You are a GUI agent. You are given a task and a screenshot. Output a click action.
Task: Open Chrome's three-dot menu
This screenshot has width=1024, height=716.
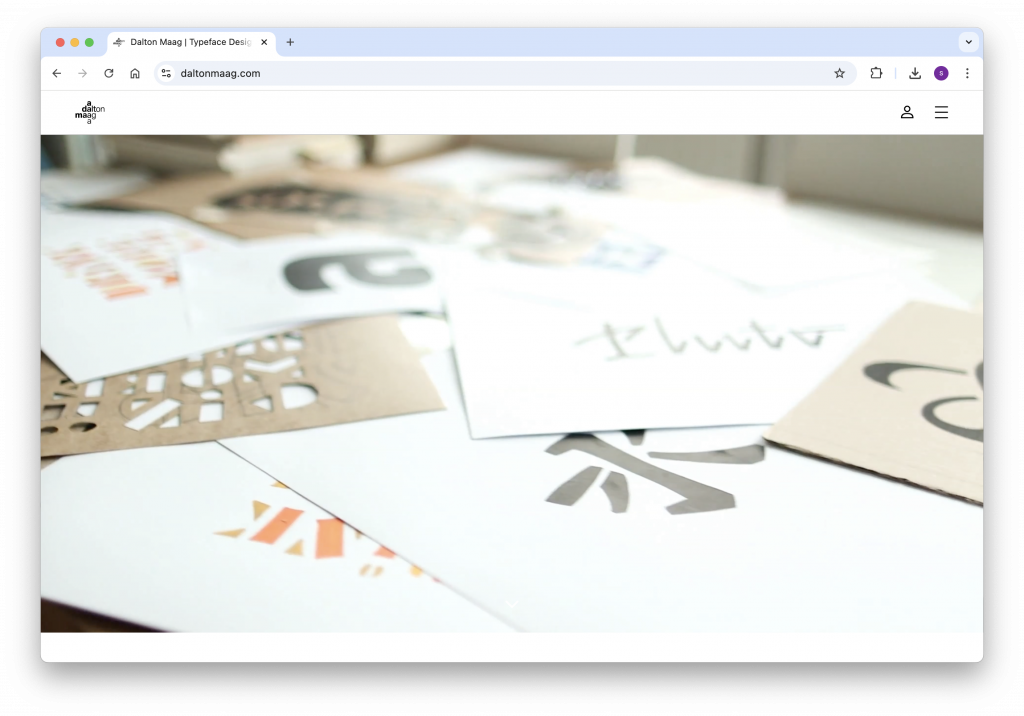(x=967, y=73)
